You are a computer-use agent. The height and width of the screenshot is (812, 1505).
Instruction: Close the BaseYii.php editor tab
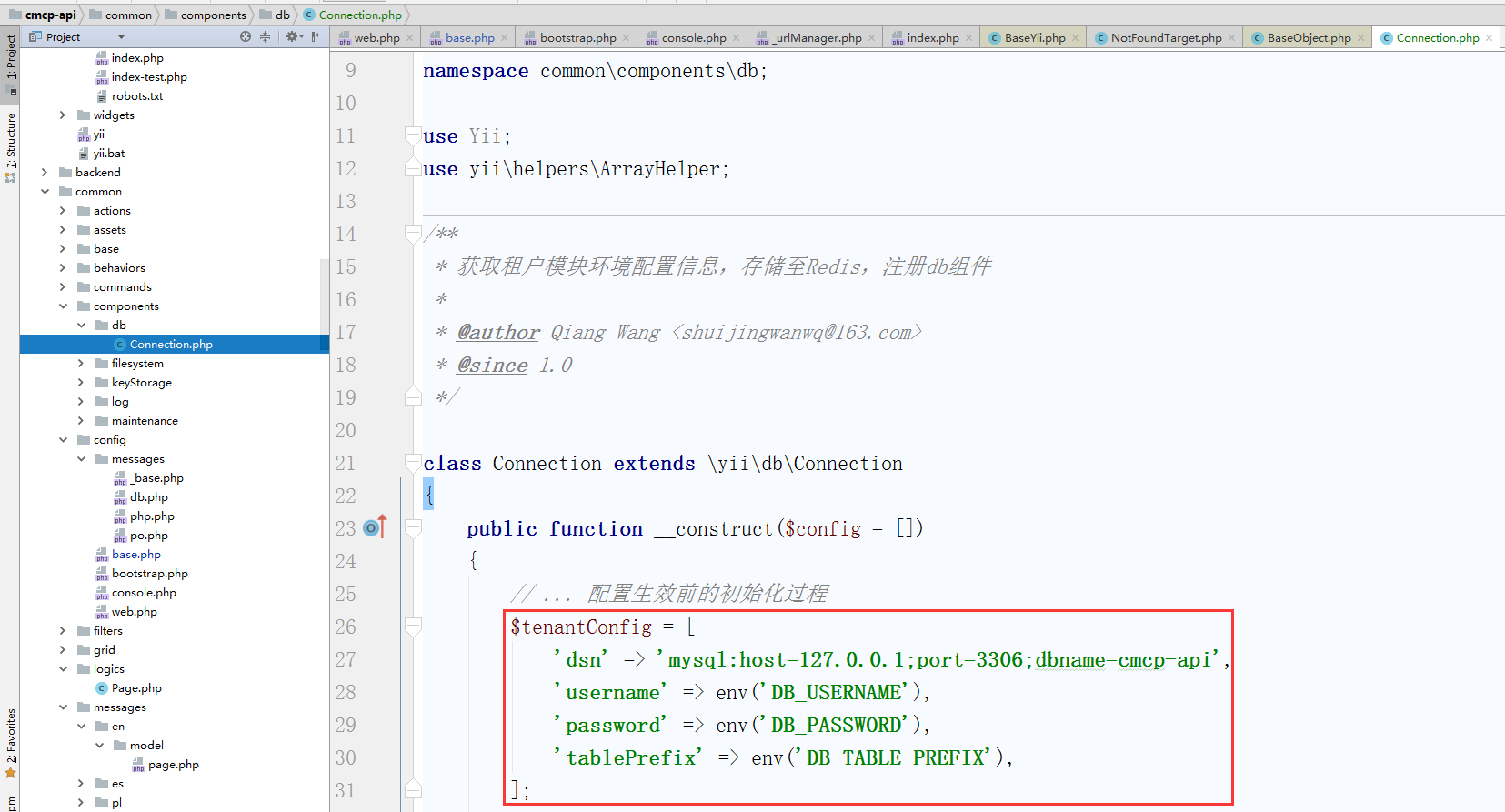(1075, 38)
